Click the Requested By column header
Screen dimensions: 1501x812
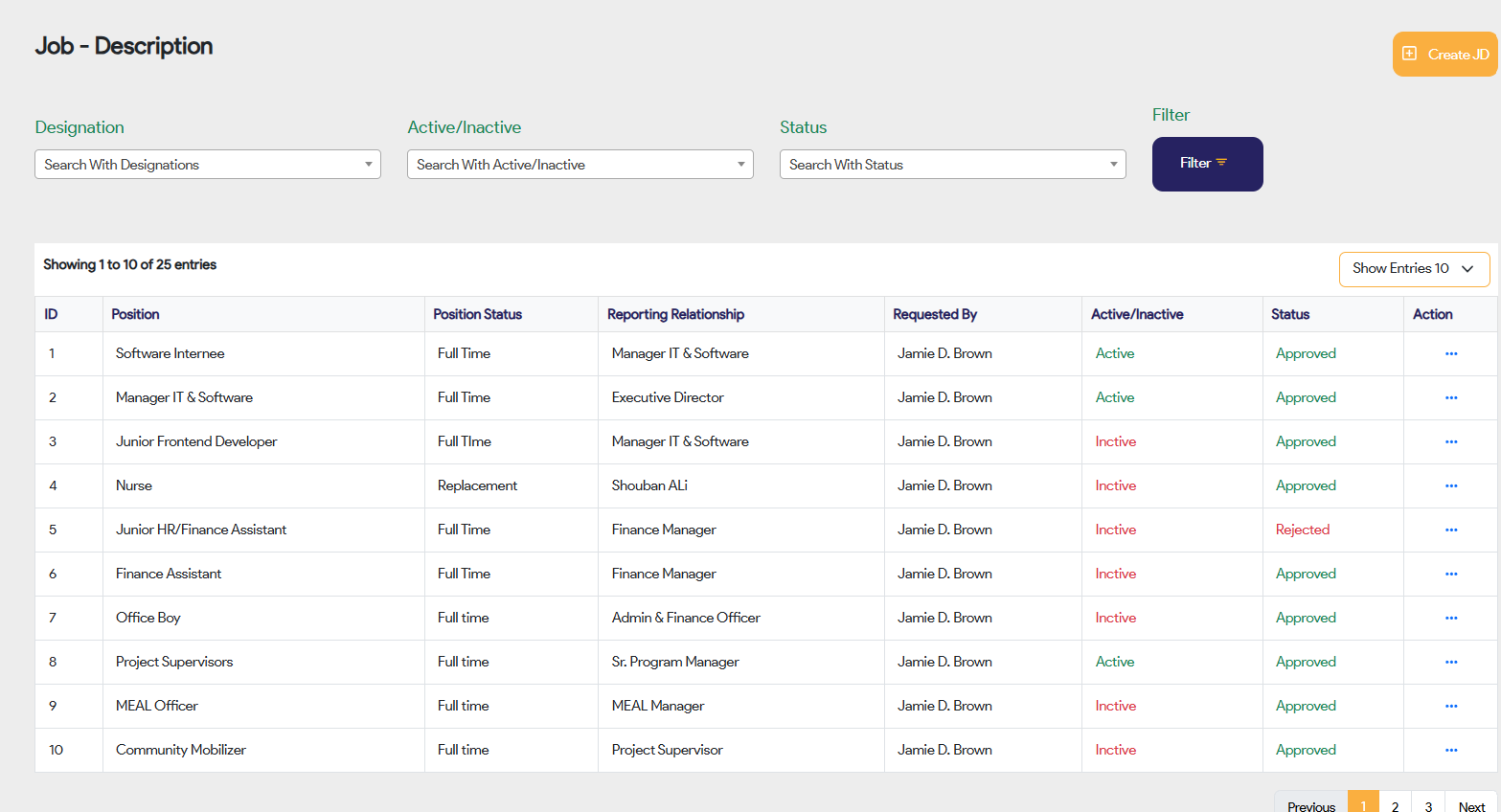934,314
